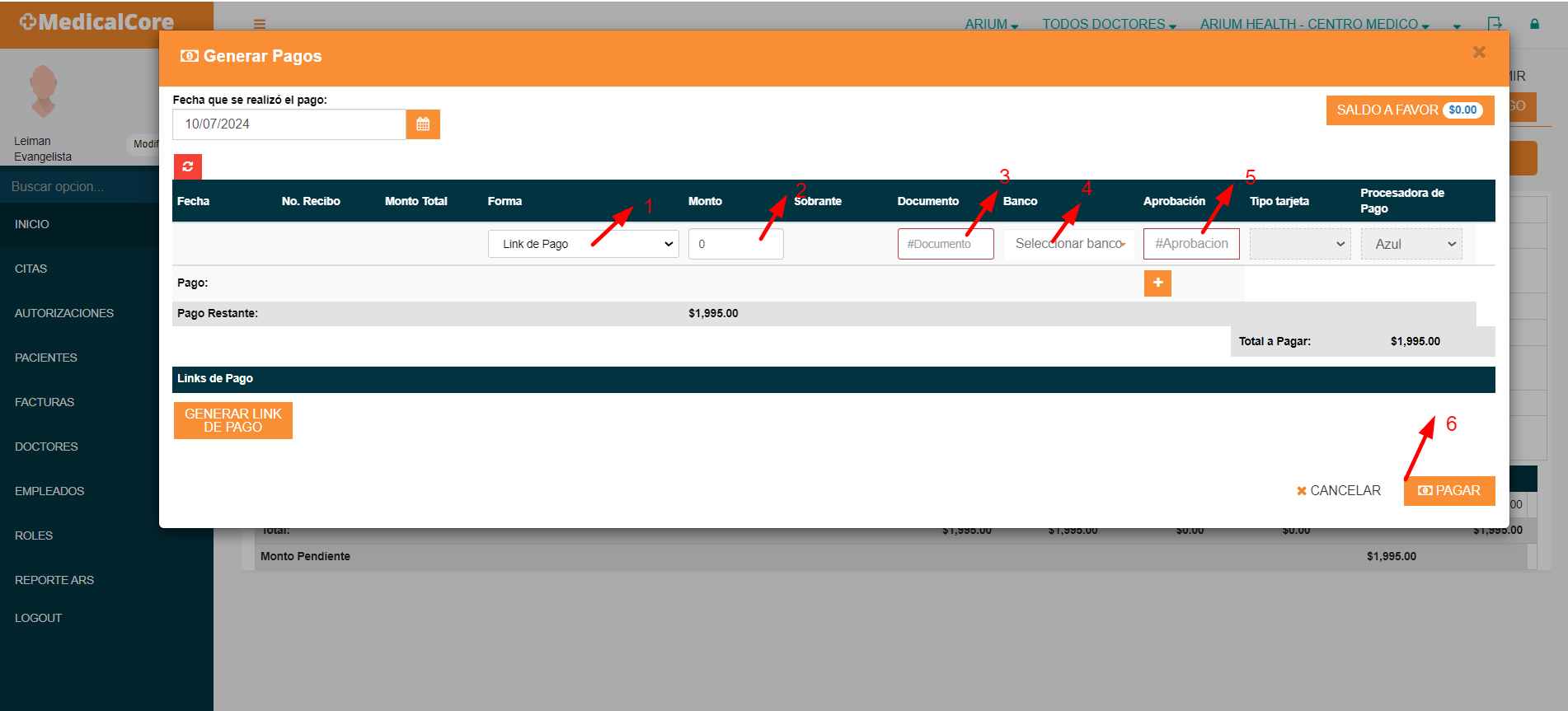Viewport: 1568px width, 711px height.
Task: Click the CANCELAR link
Action: pos(1338,491)
